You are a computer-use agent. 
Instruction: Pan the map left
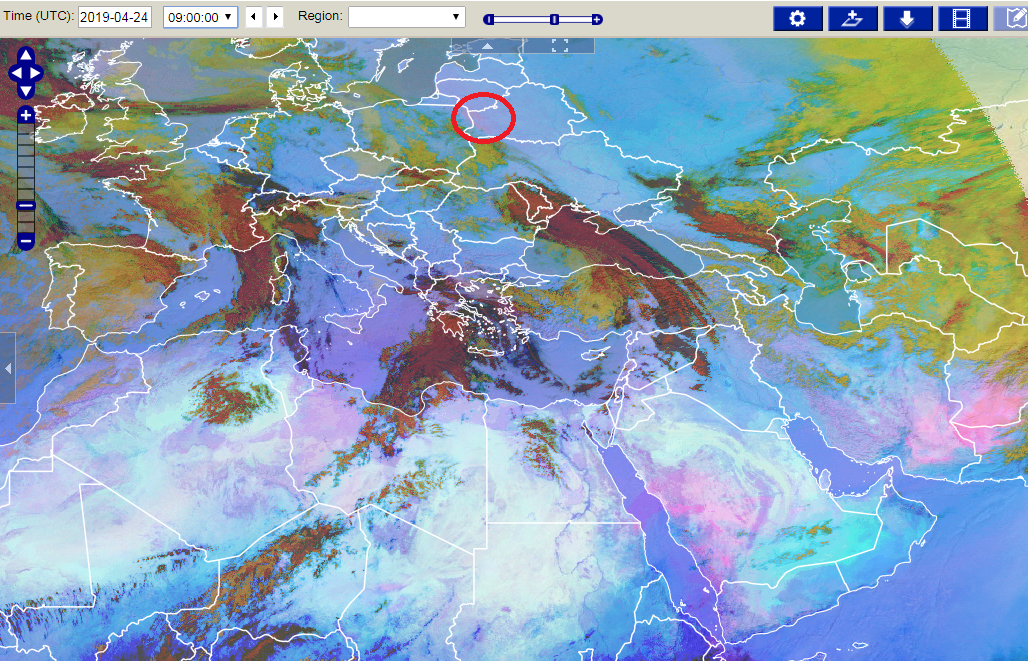point(16,72)
